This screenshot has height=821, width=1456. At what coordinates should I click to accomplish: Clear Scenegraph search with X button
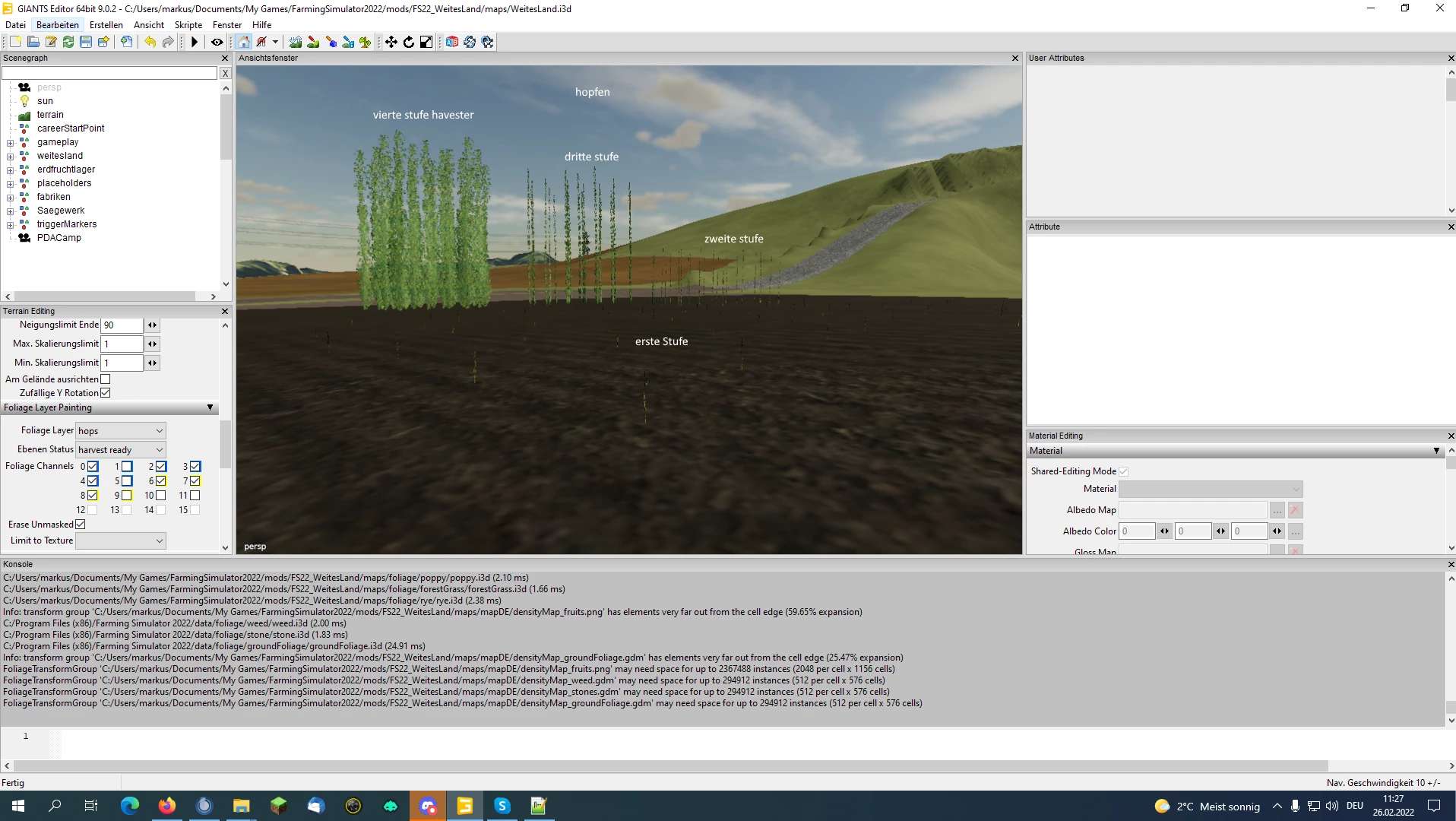click(x=225, y=73)
